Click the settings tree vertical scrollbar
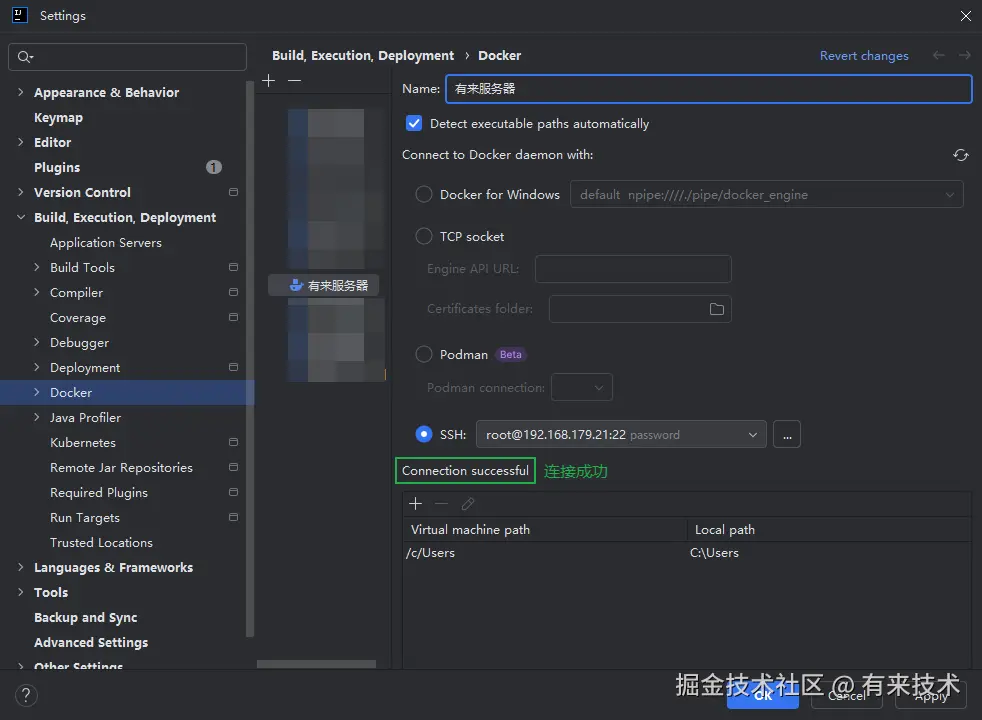The width and height of the screenshot is (982, 720). pyautogui.click(x=251, y=357)
